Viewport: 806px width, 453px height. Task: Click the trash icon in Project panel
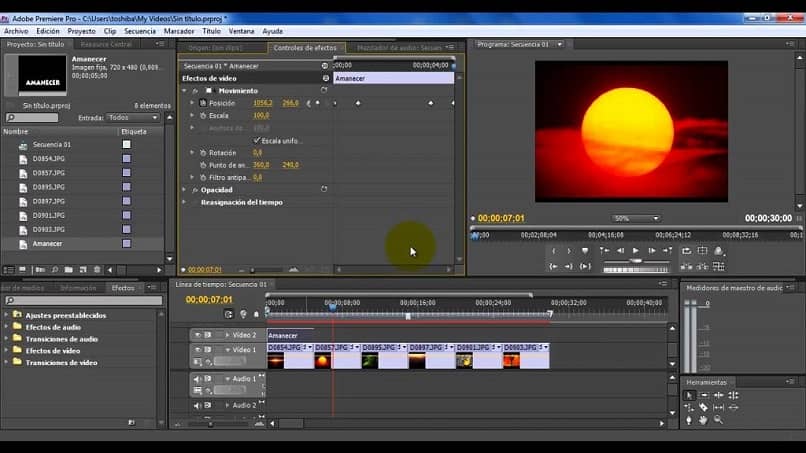pyautogui.click(x=97, y=269)
